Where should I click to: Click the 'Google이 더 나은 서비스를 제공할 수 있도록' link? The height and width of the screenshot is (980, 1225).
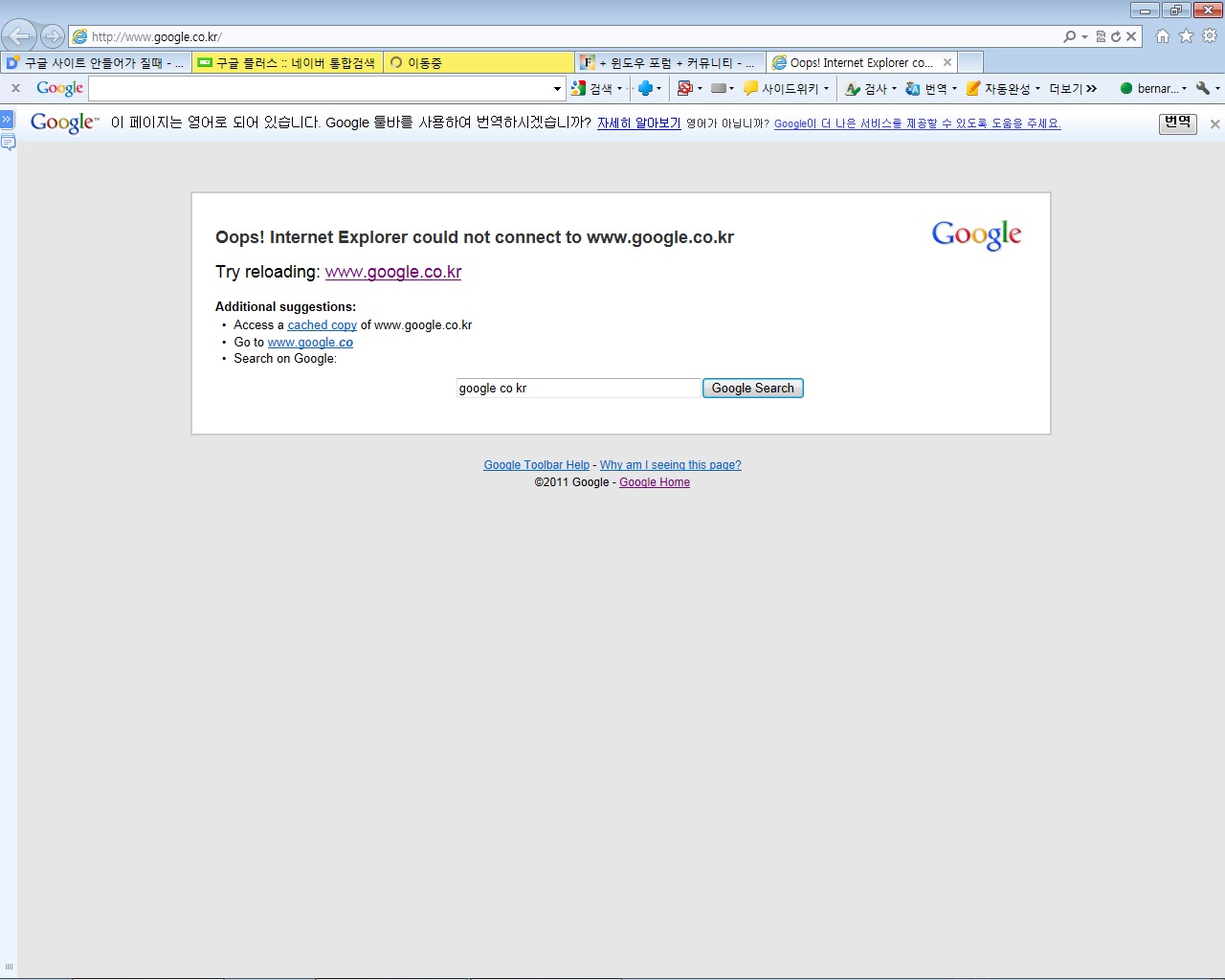coord(917,123)
